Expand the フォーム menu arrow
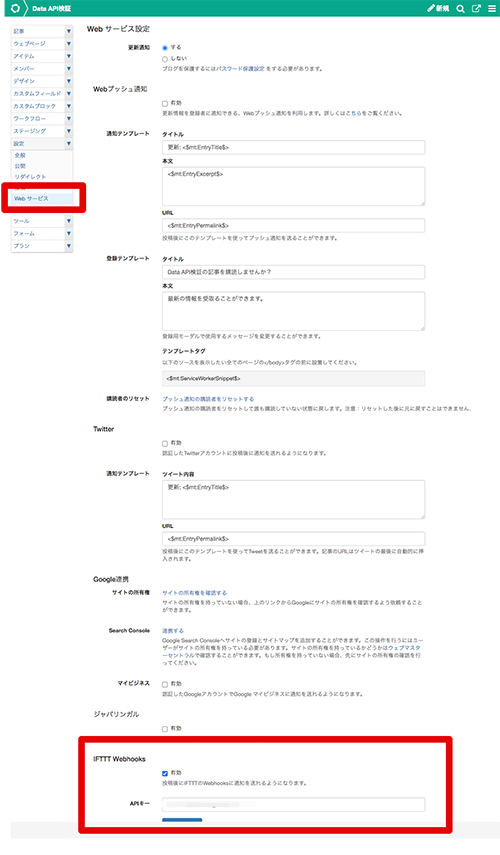 click(x=69, y=233)
